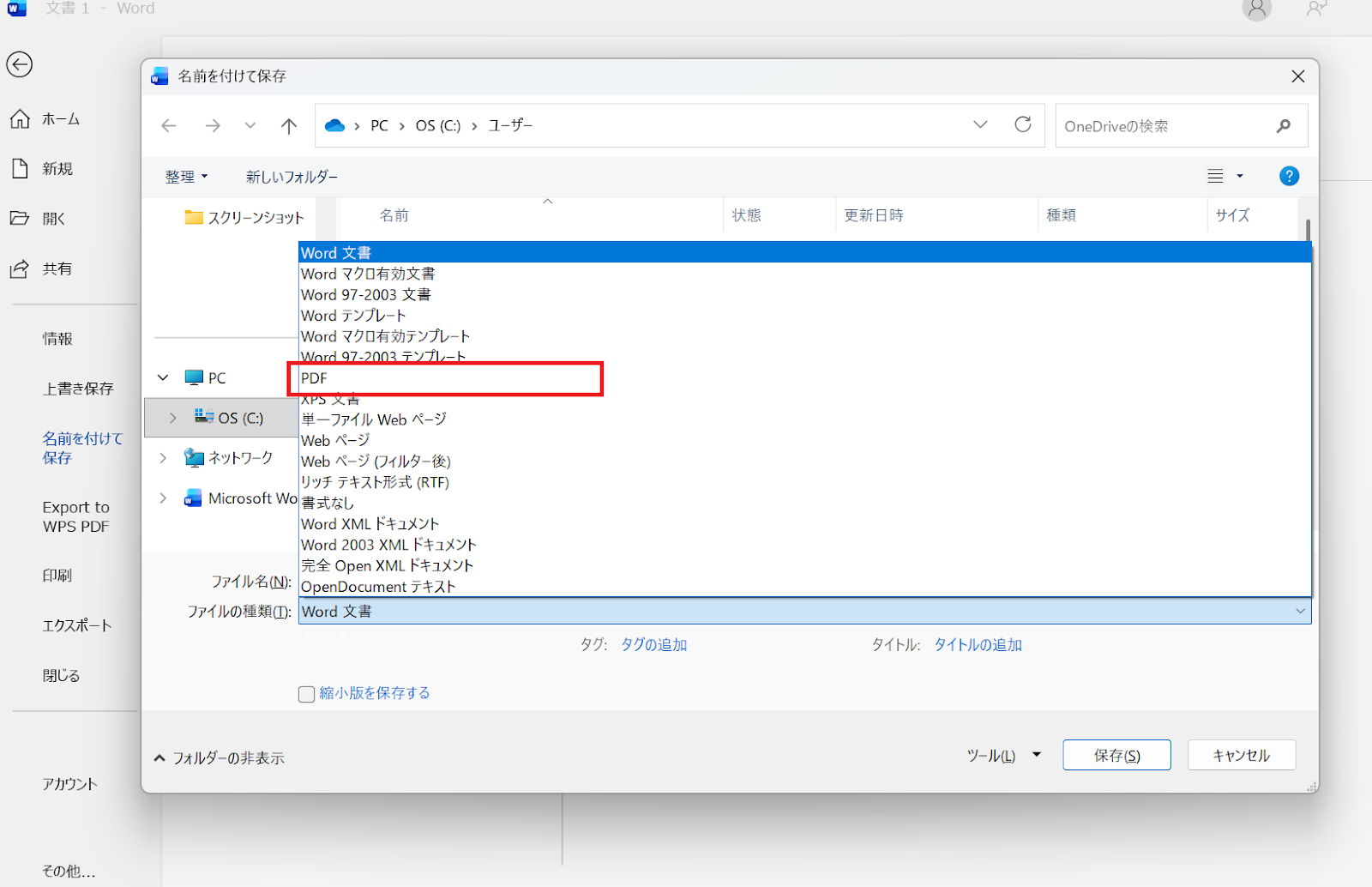Click the Word application icon top-left

[x=15, y=9]
